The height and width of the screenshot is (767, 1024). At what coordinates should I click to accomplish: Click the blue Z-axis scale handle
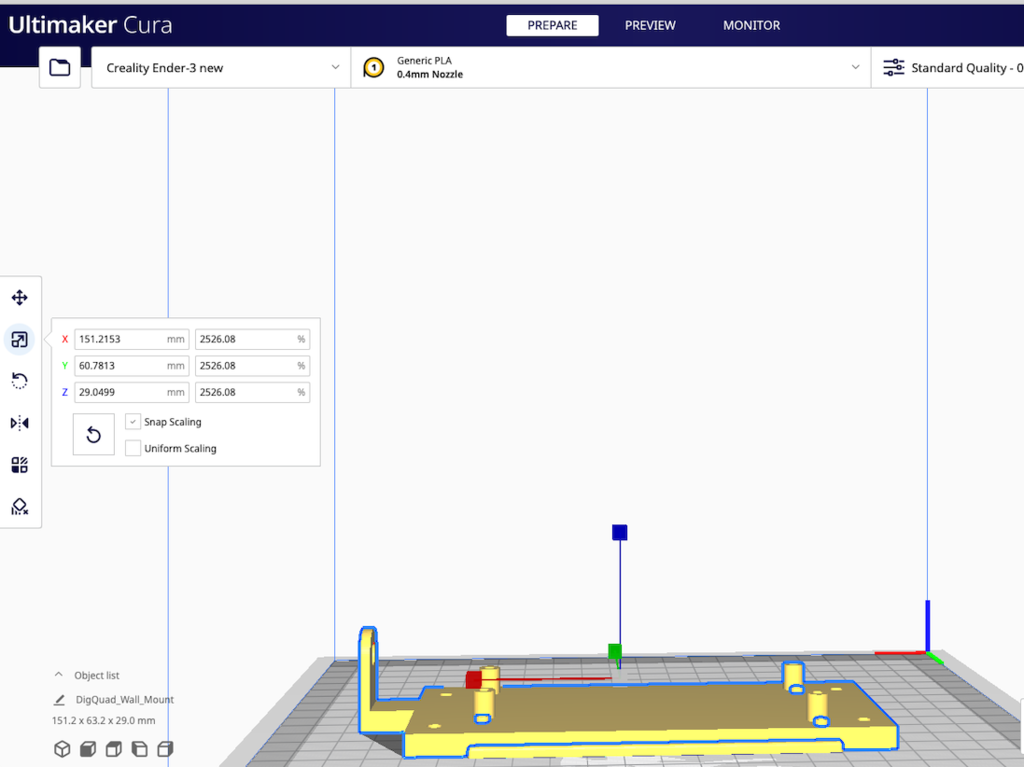619,532
